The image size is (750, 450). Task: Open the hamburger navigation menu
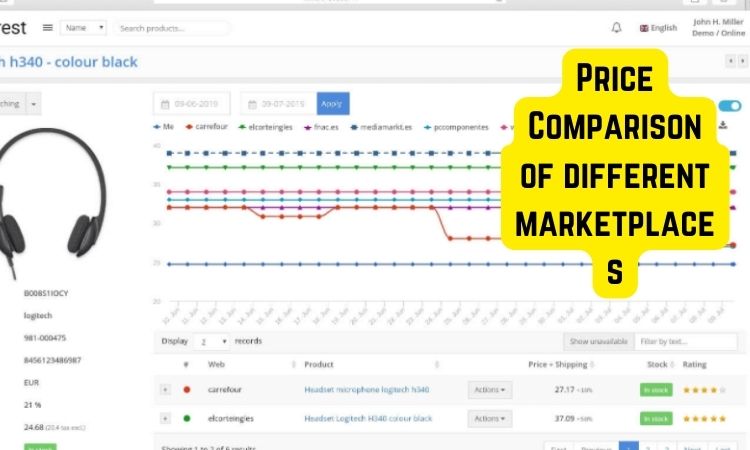point(47,28)
